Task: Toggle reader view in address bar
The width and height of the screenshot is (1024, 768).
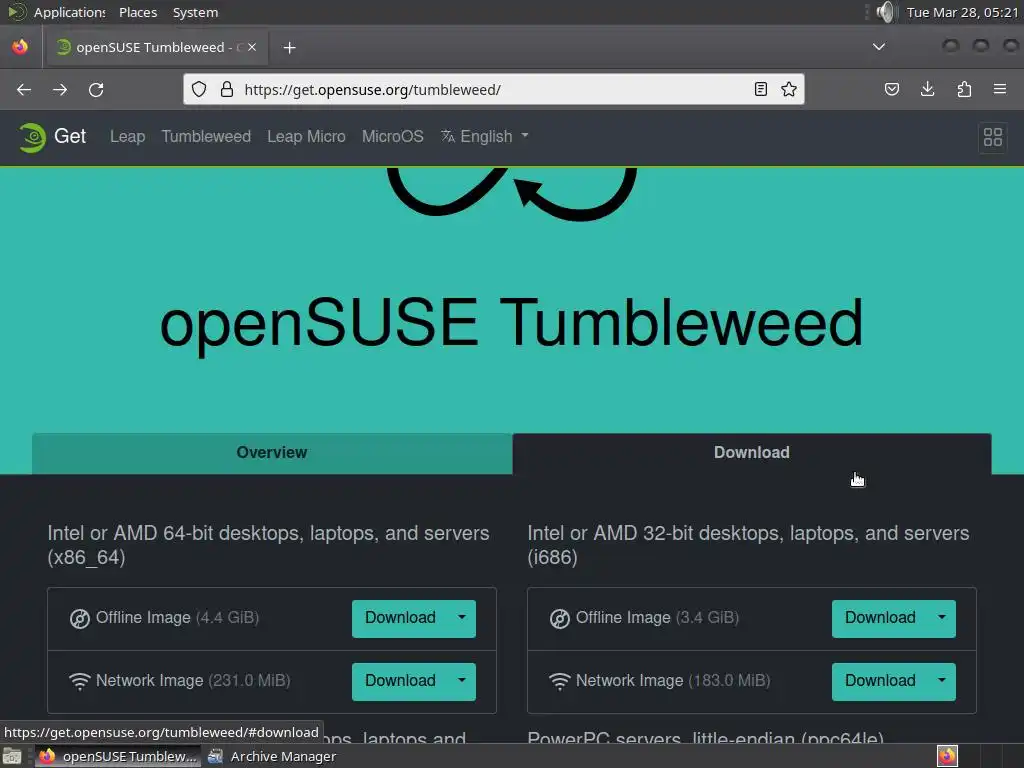Action: click(760, 89)
